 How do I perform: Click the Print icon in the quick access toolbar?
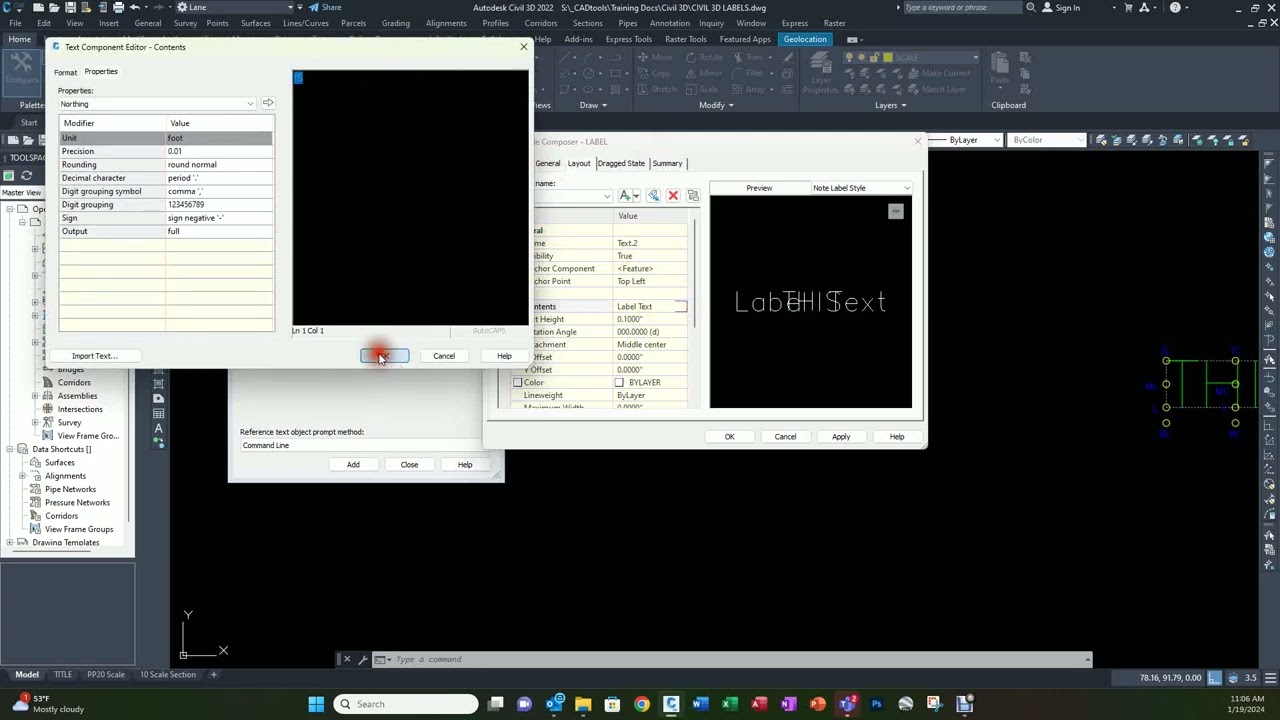coord(118,7)
